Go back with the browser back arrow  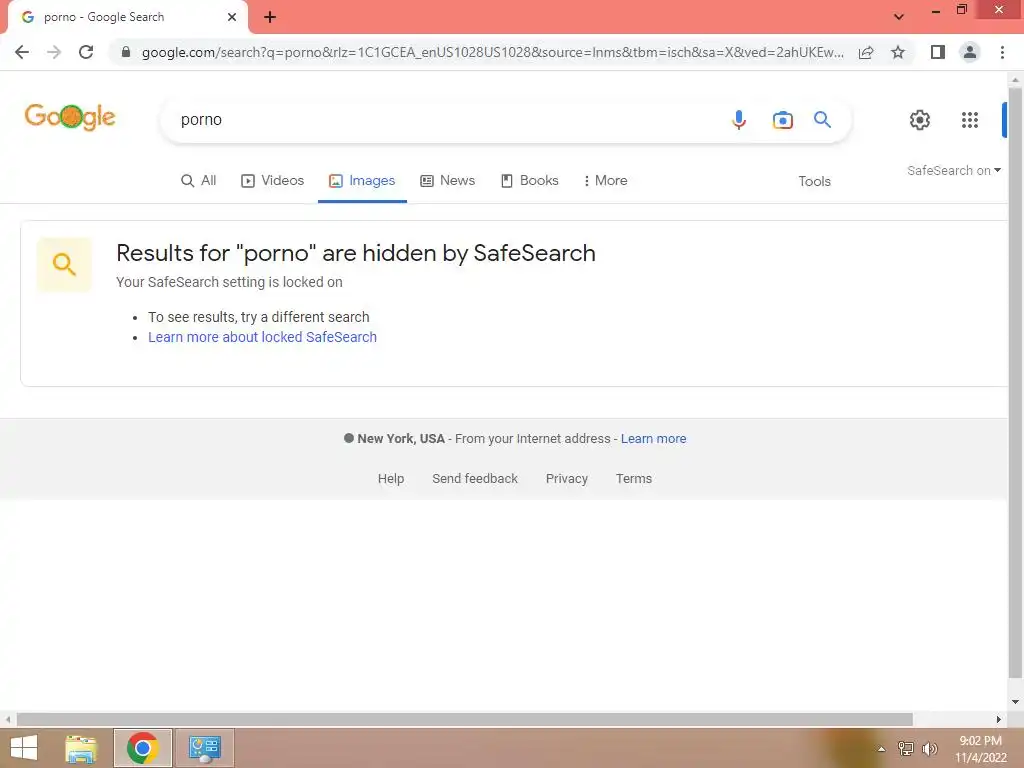click(x=22, y=52)
